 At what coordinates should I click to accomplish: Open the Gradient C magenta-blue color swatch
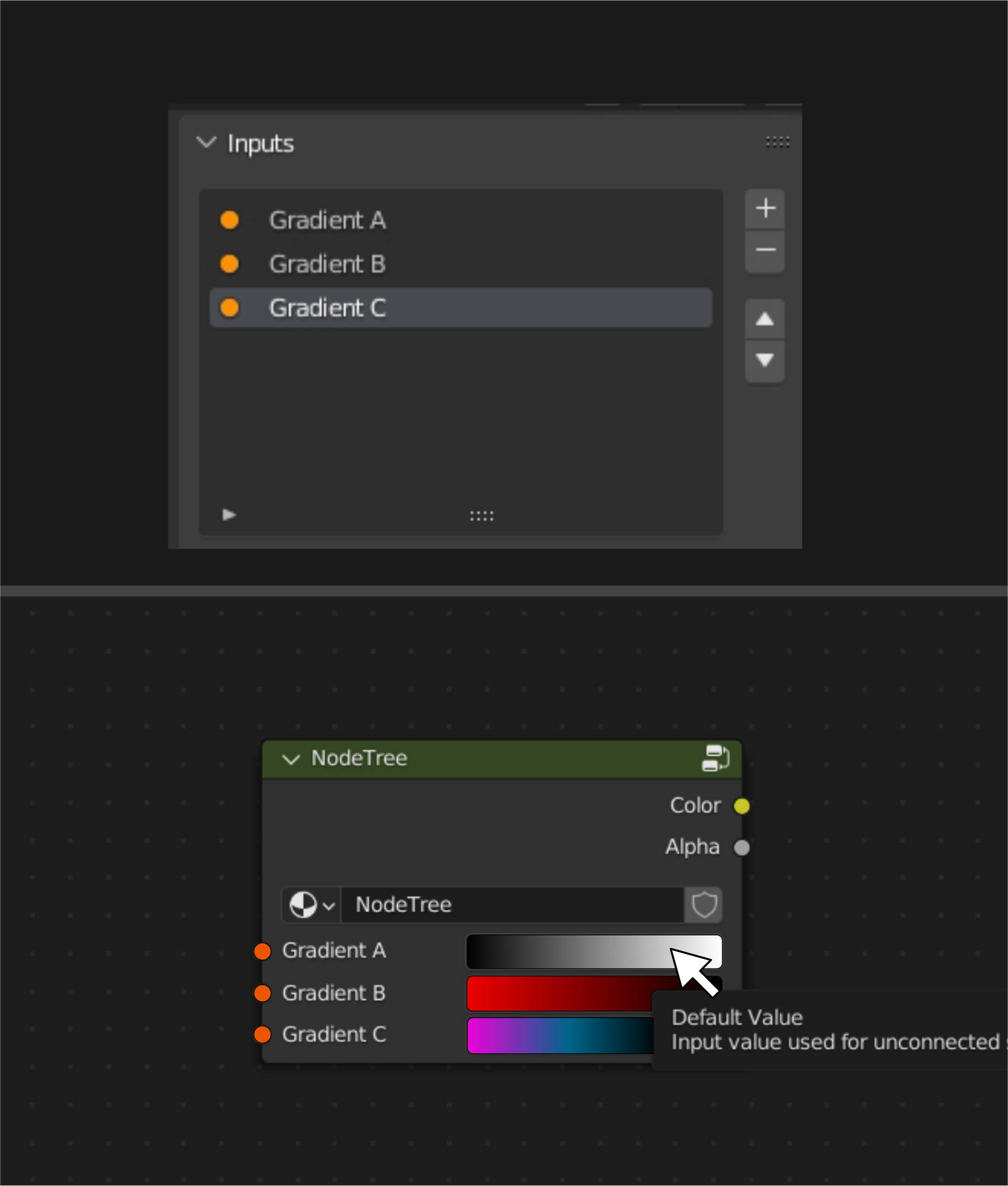(560, 1036)
